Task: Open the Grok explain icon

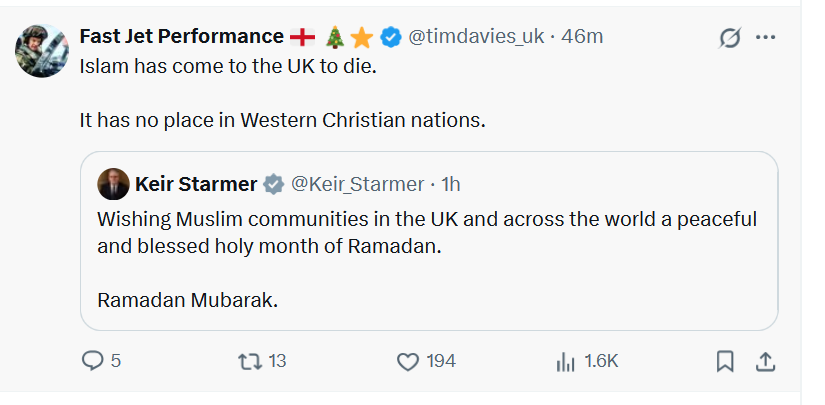Action: (x=730, y=38)
